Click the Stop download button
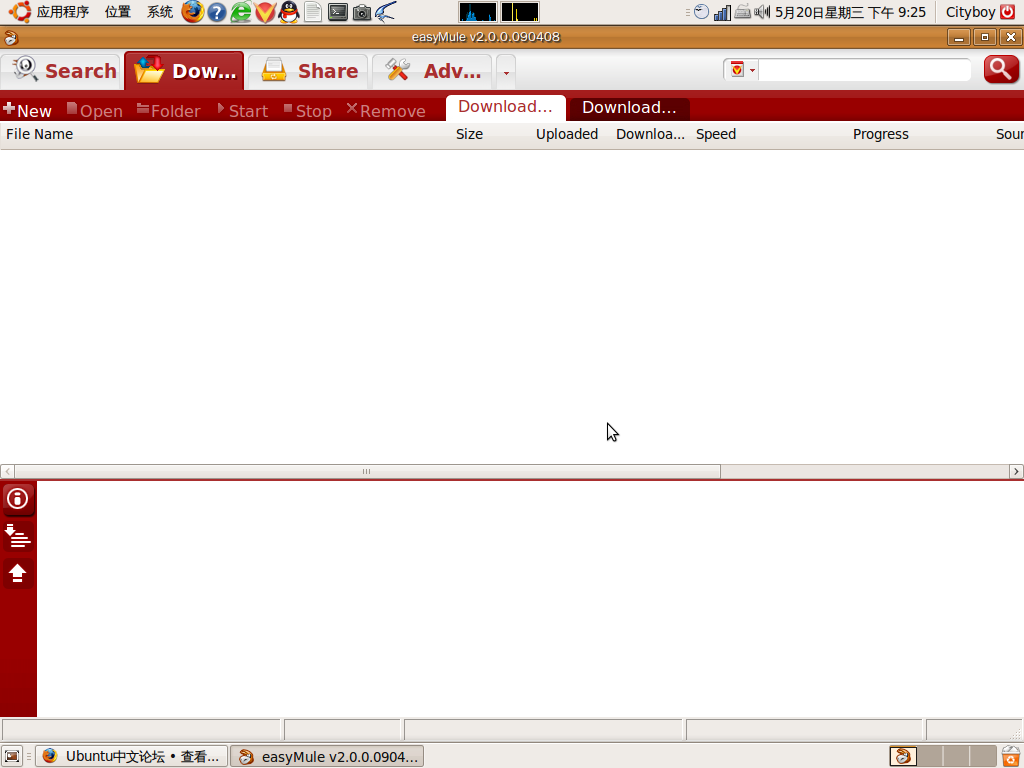The image size is (1024, 768). coord(308,110)
